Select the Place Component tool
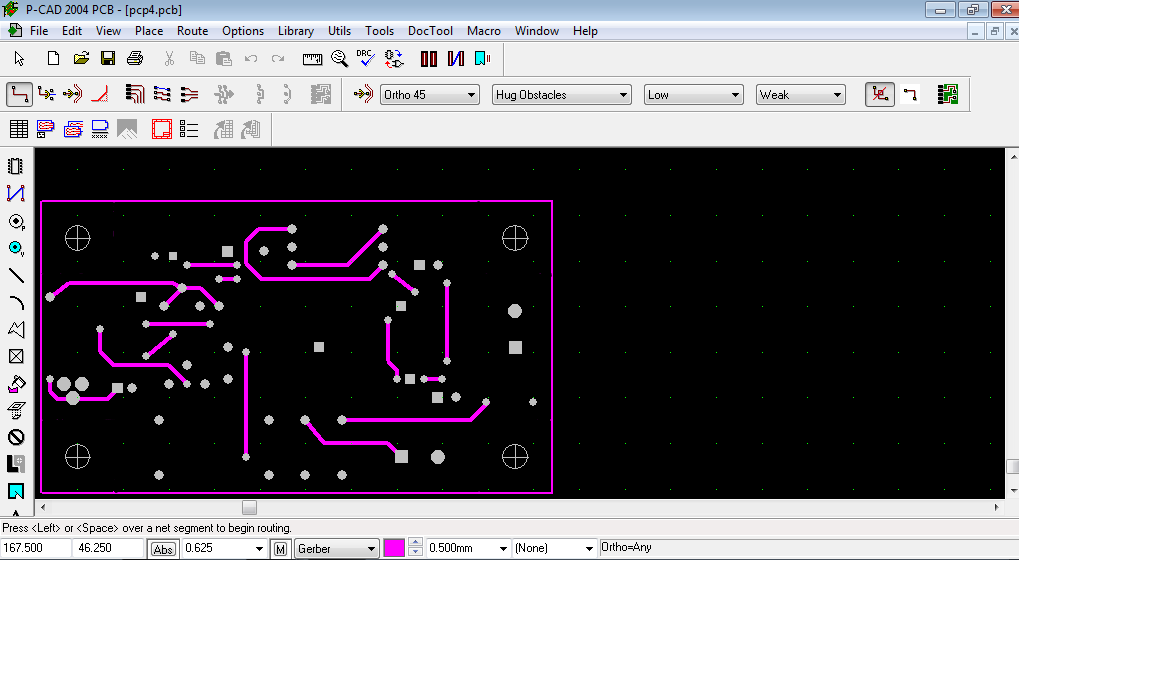Image resolution: width=1175 pixels, height=694 pixels. point(16,166)
